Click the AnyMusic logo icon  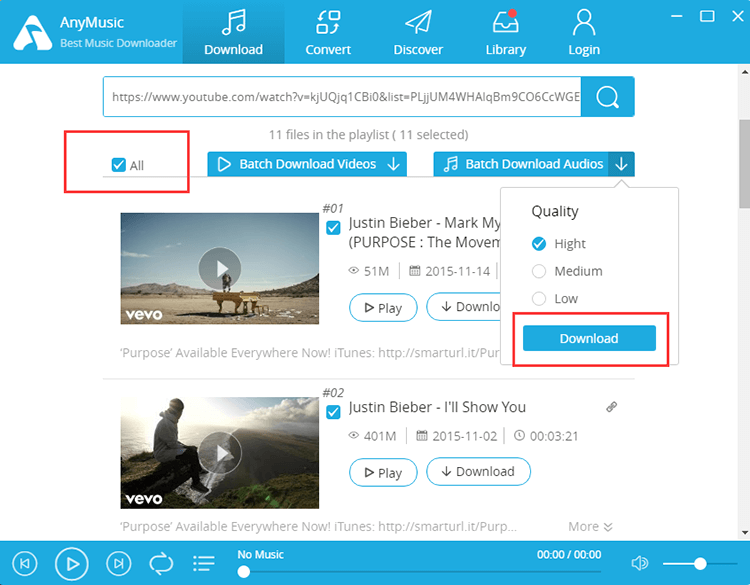33,33
